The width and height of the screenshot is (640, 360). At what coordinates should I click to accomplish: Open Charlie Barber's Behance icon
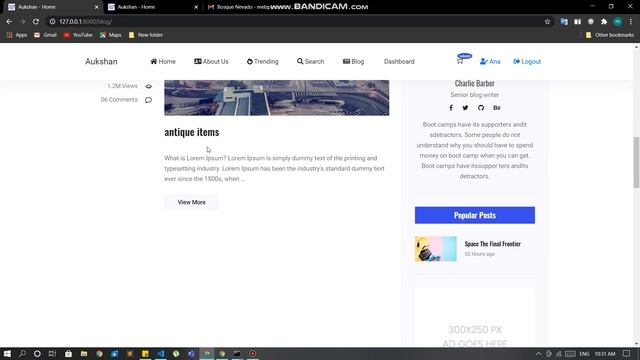coord(497,108)
